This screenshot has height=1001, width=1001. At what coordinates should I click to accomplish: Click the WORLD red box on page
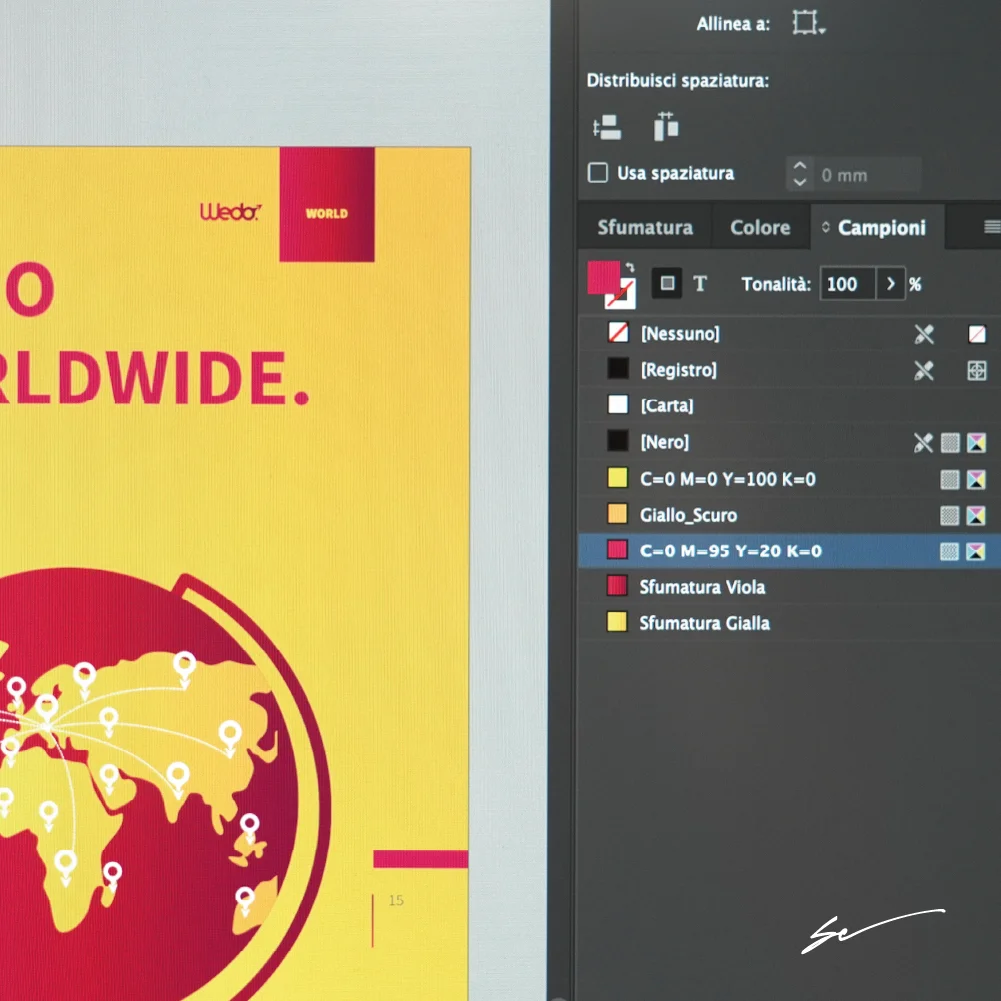pyautogui.click(x=327, y=204)
